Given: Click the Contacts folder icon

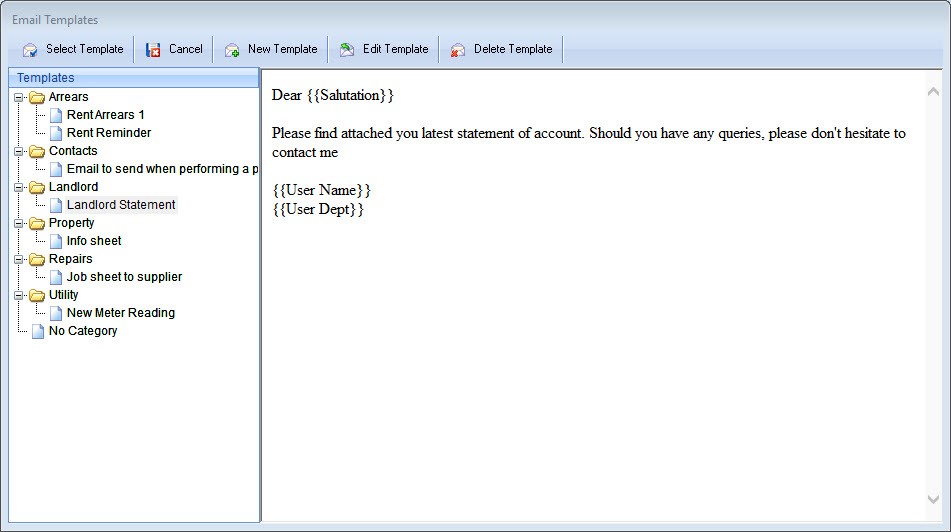Looking at the screenshot, I should coord(37,151).
